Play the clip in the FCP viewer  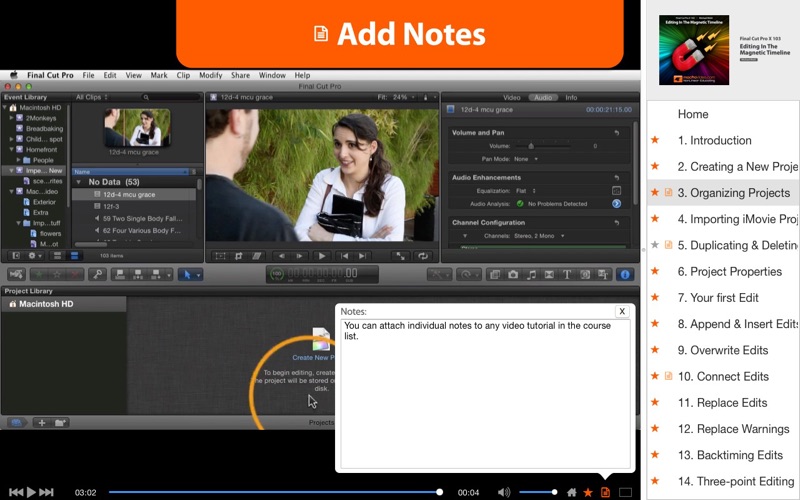[321, 256]
